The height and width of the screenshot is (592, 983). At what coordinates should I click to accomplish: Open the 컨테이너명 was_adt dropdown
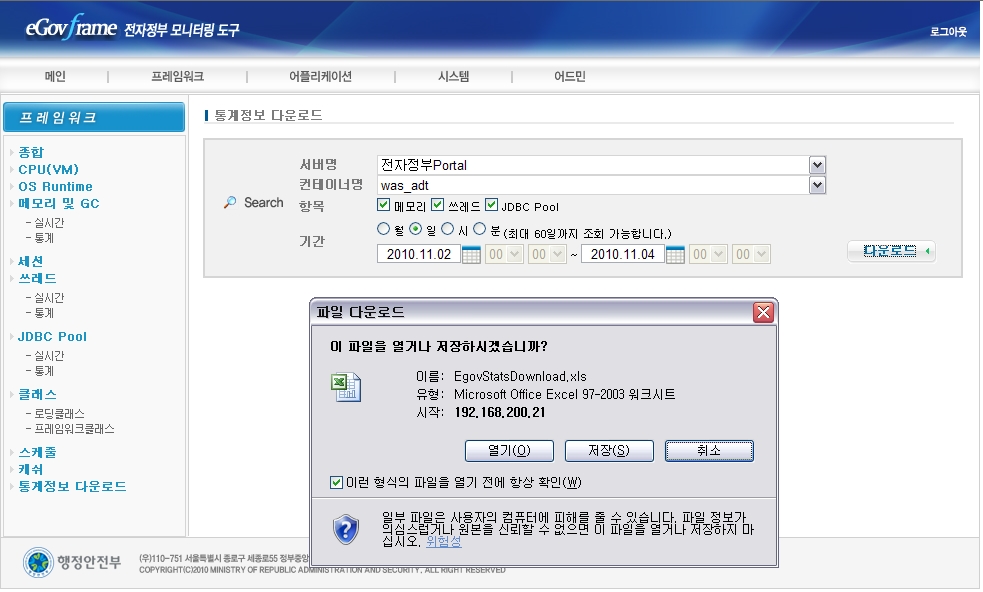tap(817, 185)
